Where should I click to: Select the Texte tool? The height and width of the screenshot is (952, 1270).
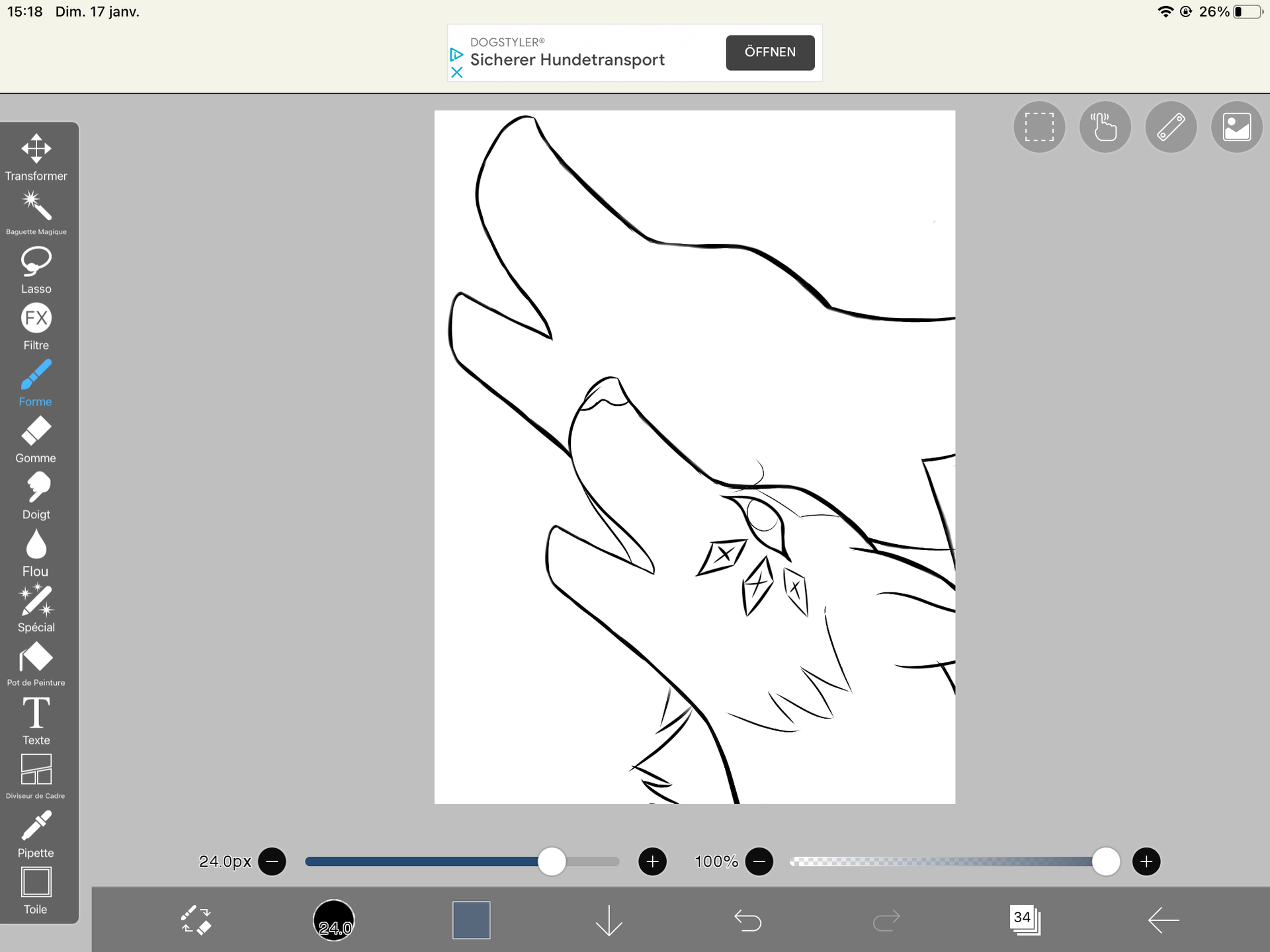[x=36, y=721]
